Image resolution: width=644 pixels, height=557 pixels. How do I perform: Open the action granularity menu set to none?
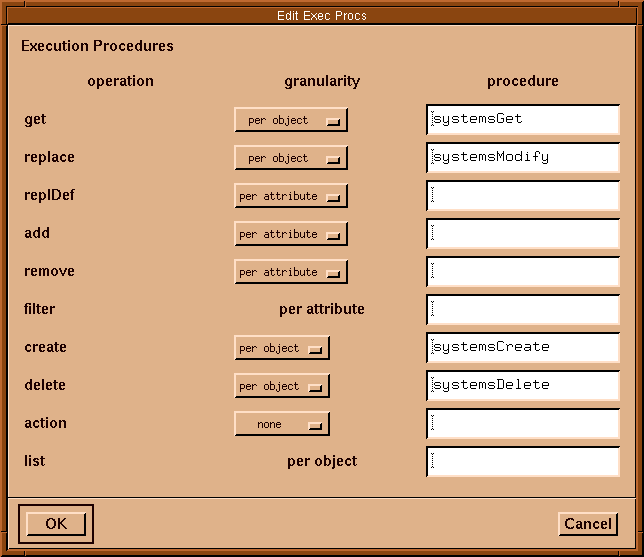(282, 424)
